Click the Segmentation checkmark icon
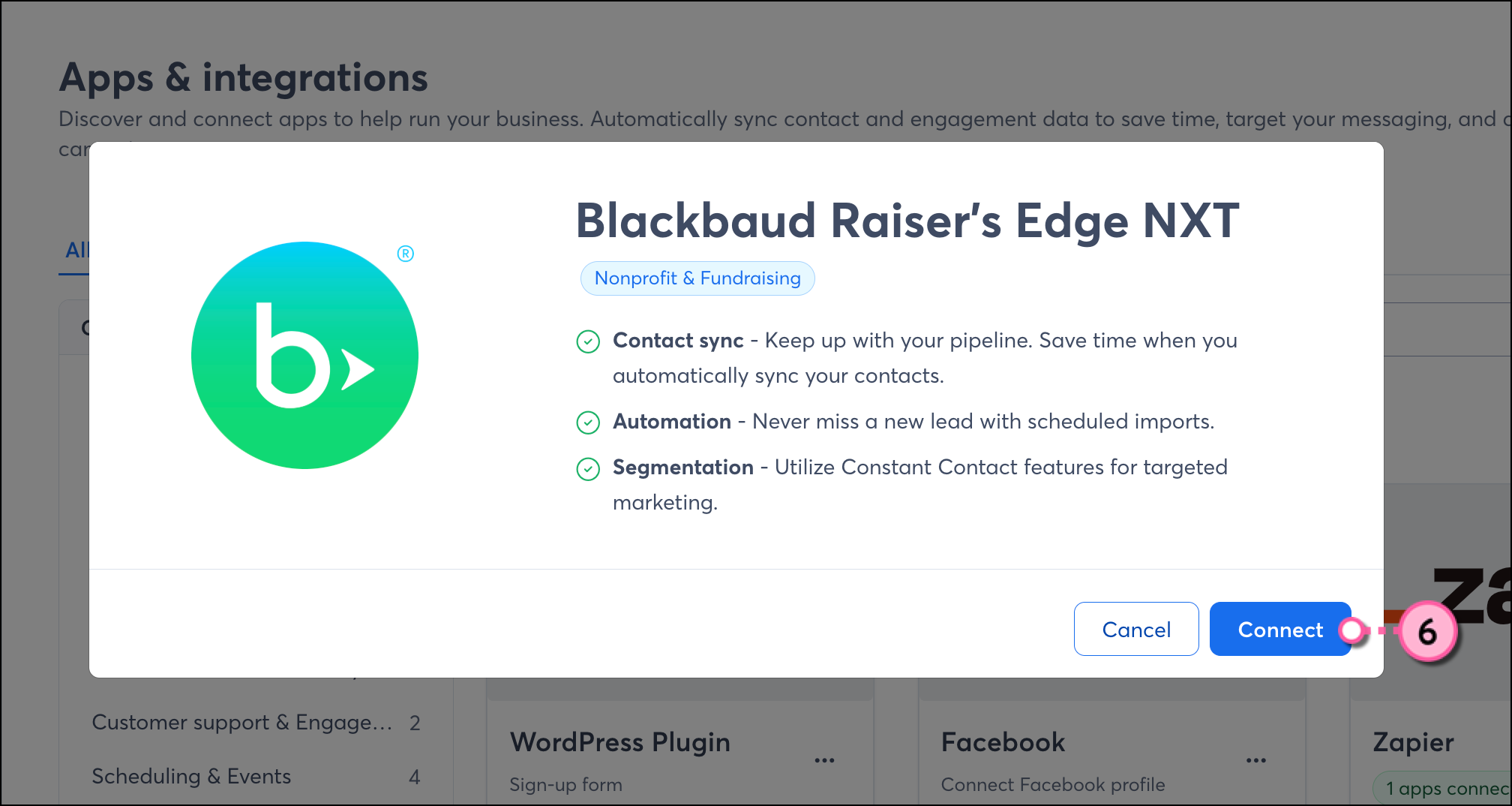Screen dimensions: 1512x806 click(588, 469)
